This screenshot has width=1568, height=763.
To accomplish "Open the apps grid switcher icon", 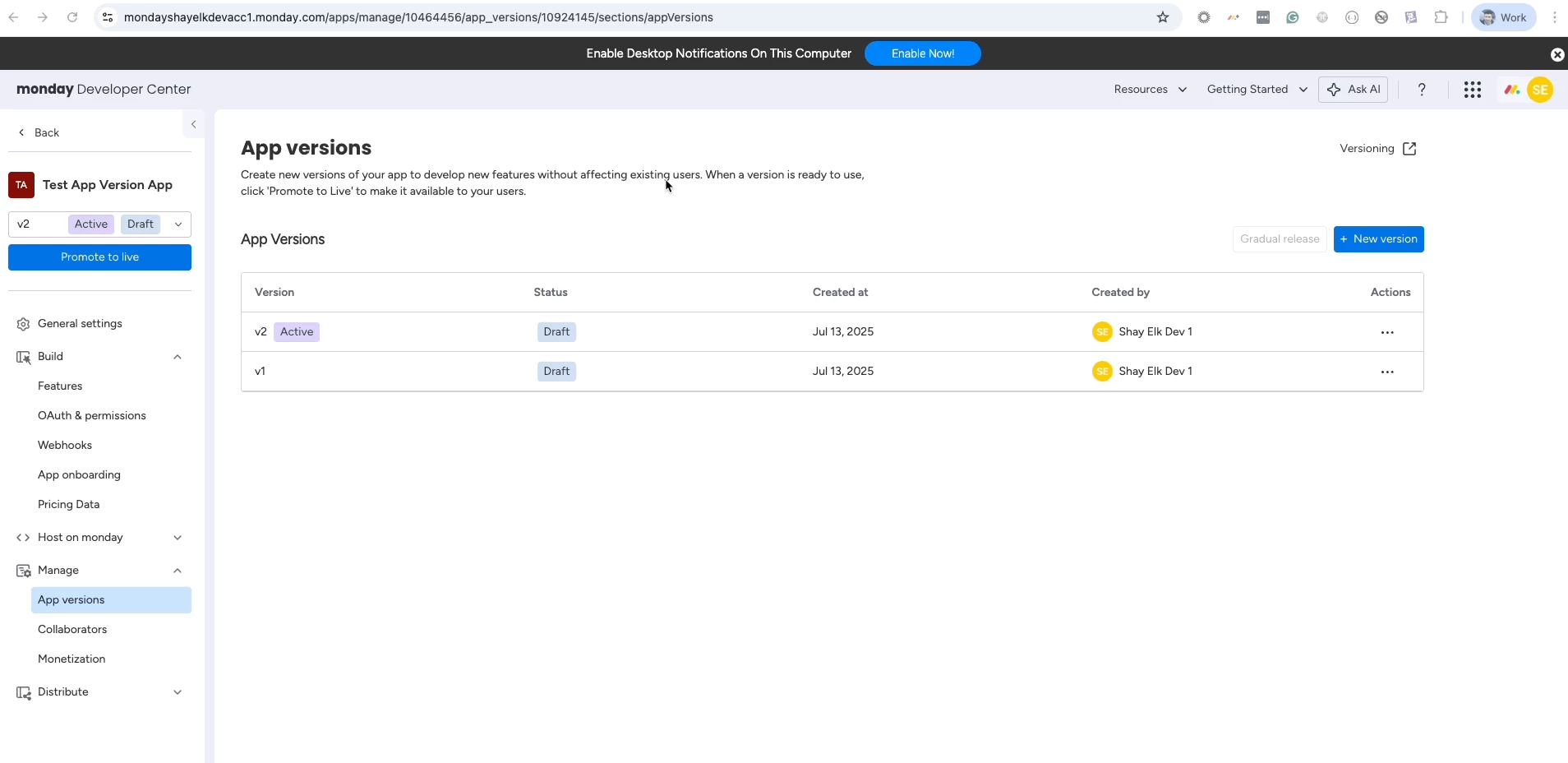I will click(x=1472, y=90).
